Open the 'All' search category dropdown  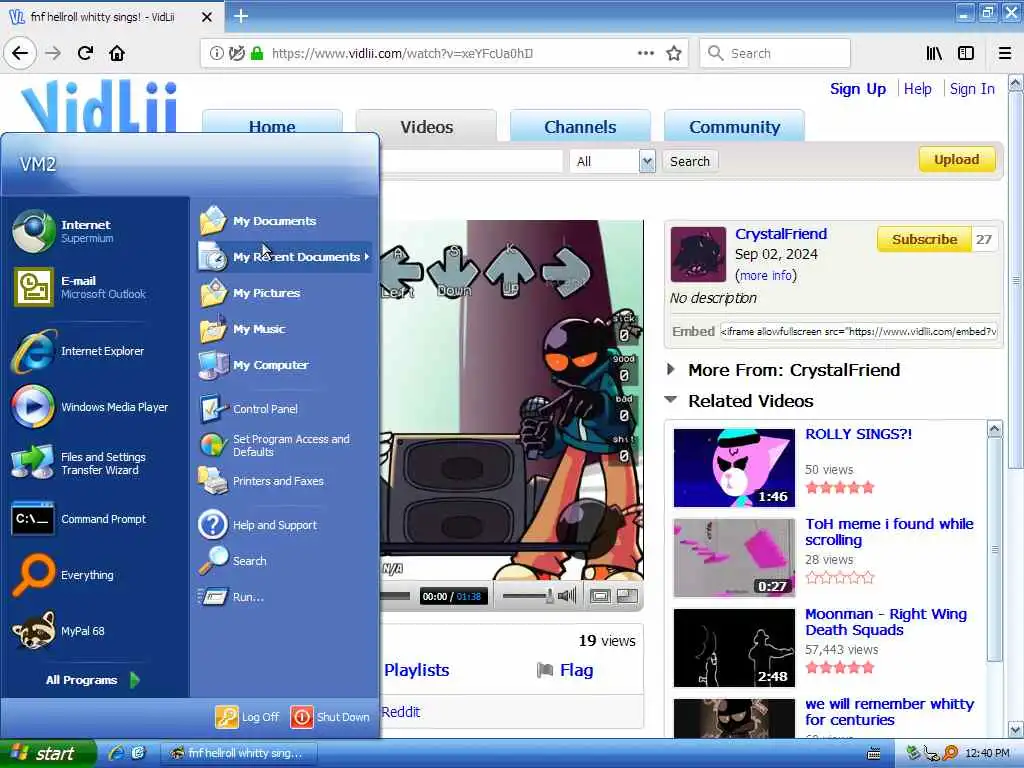pos(612,161)
